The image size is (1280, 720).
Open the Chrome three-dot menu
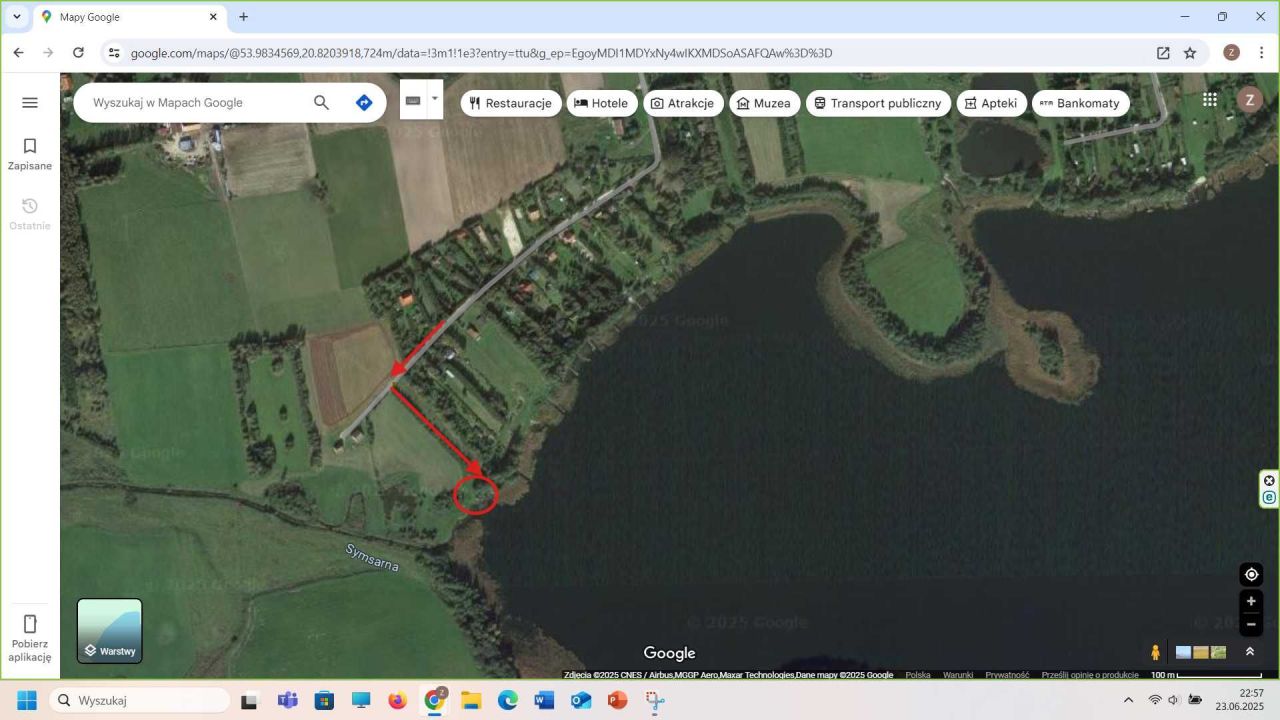(x=1261, y=53)
